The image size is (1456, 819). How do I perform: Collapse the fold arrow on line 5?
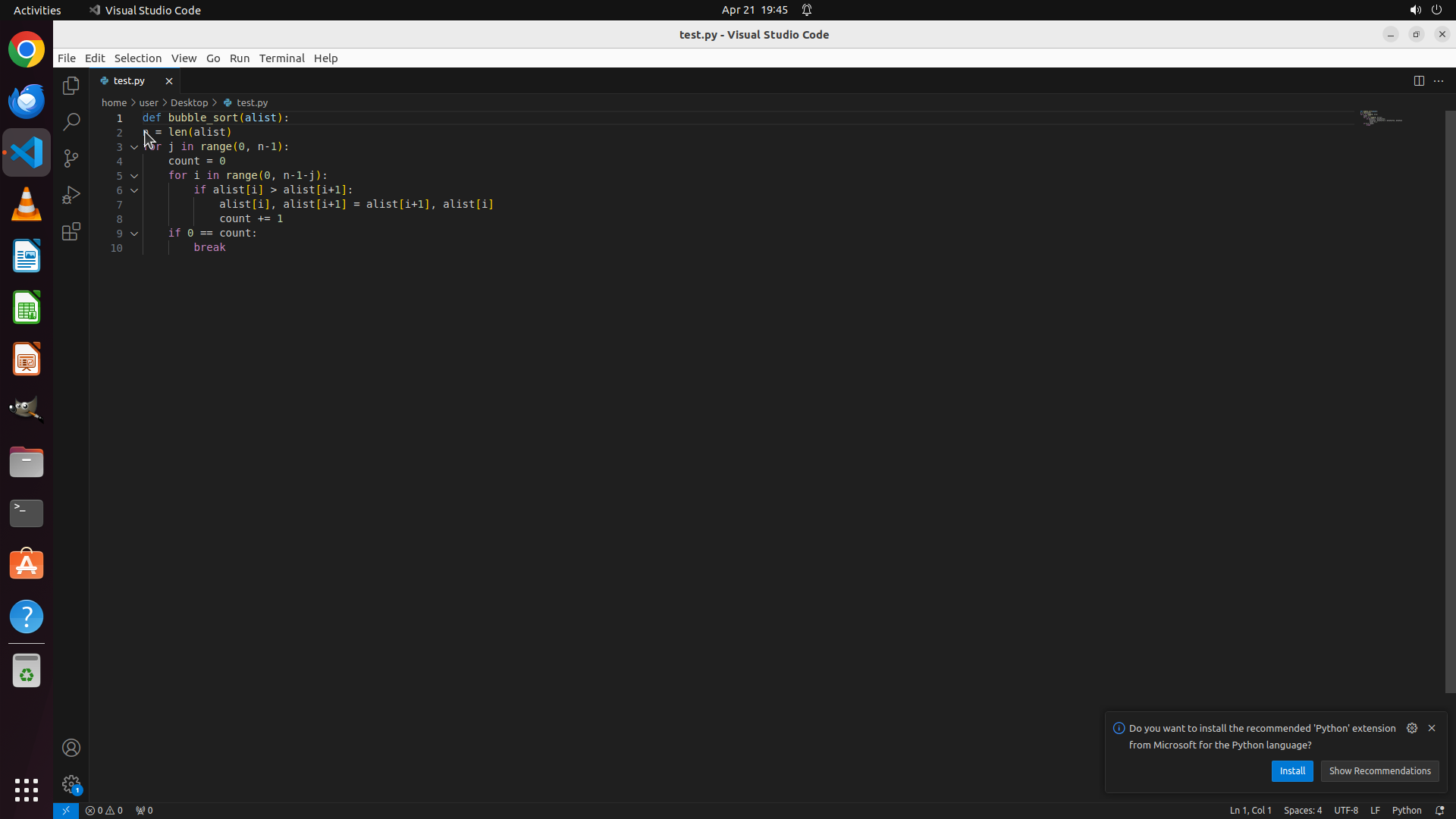134,176
